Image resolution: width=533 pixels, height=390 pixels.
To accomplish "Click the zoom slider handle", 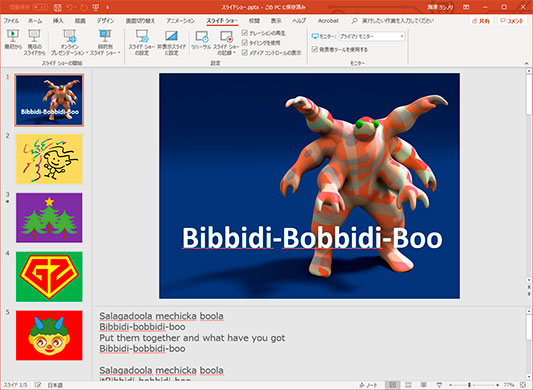I will (x=469, y=385).
